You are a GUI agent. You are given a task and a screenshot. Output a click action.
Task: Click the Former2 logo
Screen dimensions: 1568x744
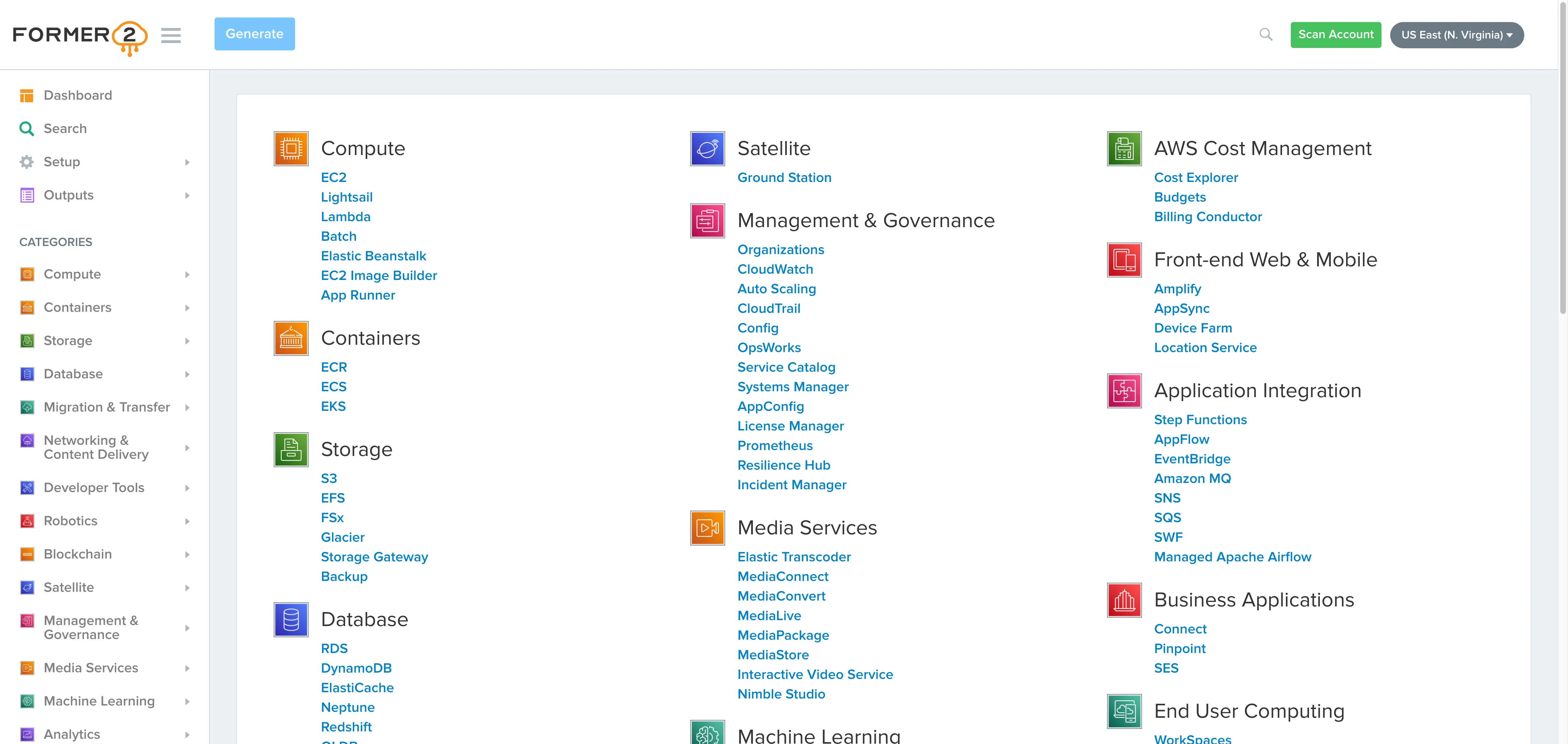(x=80, y=36)
